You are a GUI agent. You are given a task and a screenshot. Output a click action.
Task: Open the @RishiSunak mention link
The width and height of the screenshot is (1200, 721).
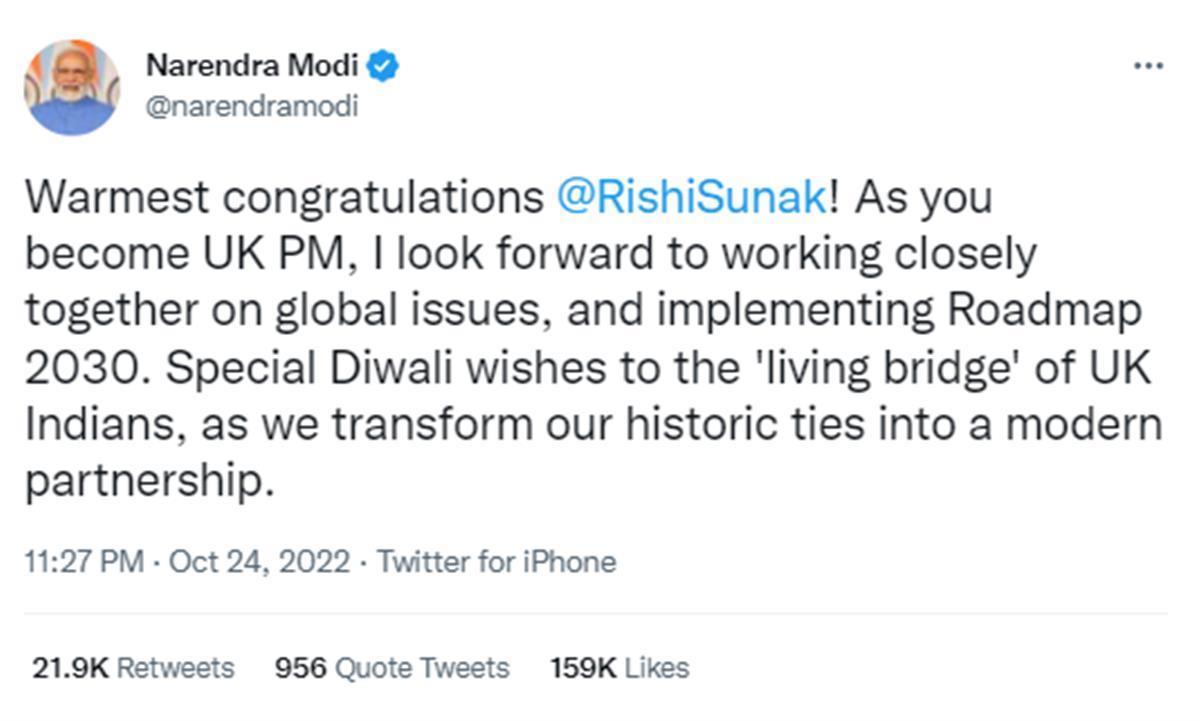point(691,198)
